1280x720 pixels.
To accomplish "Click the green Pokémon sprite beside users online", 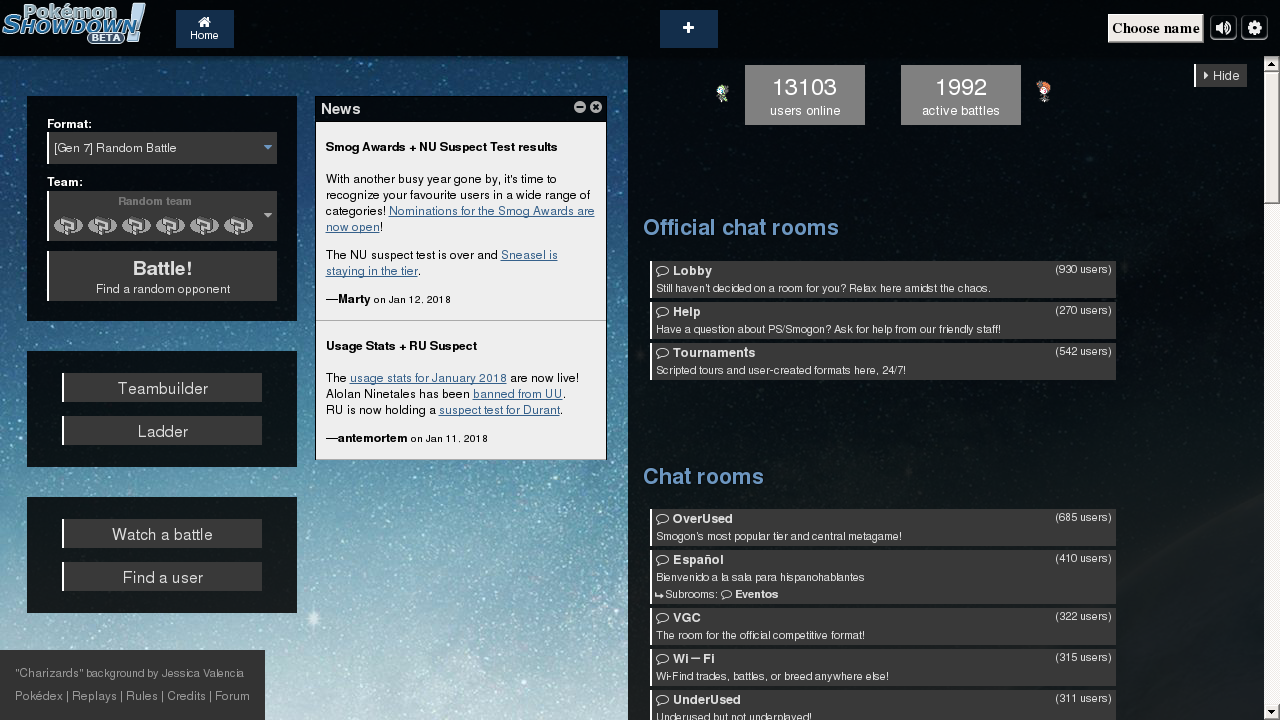I will click(723, 93).
